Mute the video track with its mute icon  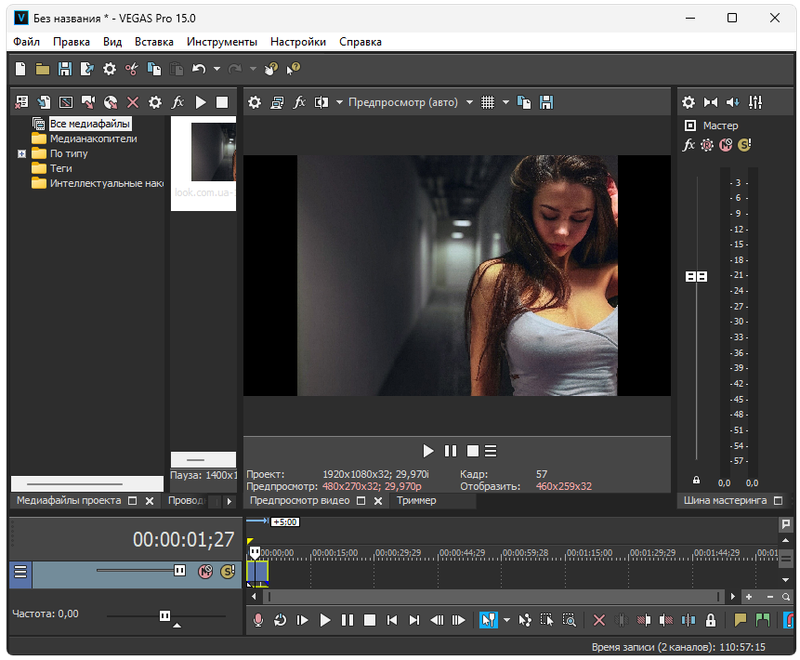click(x=205, y=571)
